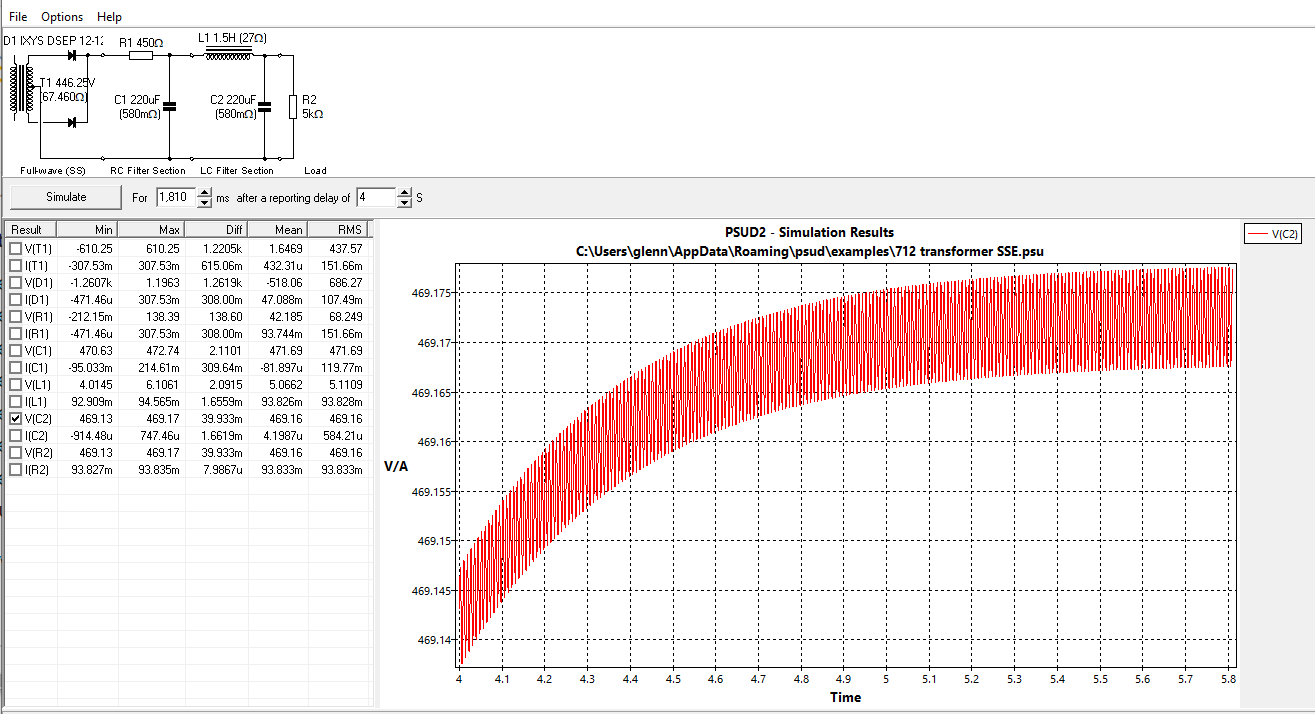The width and height of the screenshot is (1315, 714).
Task: Click the .psu file path subtitle
Action: tap(809, 251)
